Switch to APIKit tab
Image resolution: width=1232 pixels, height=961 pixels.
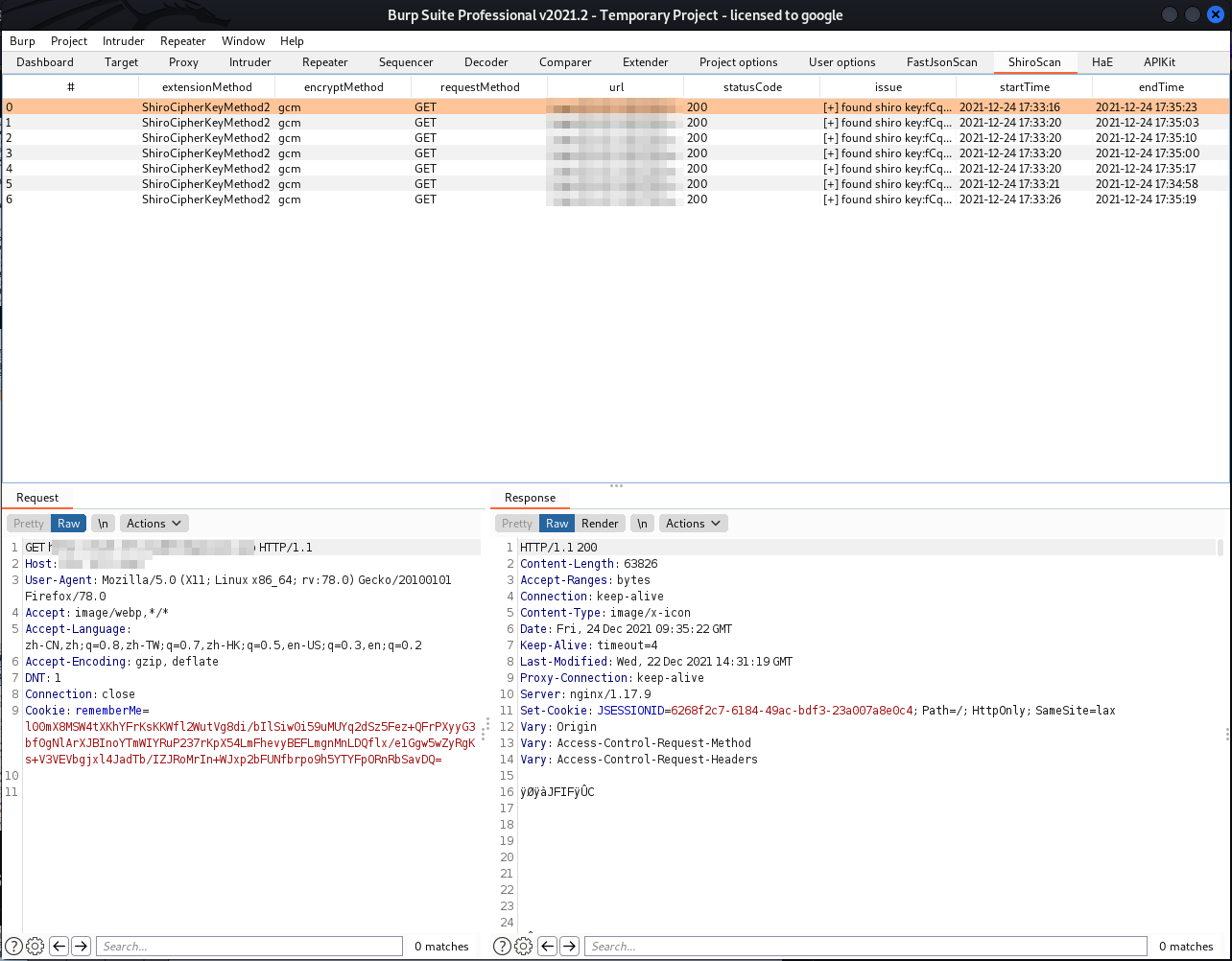click(1159, 62)
